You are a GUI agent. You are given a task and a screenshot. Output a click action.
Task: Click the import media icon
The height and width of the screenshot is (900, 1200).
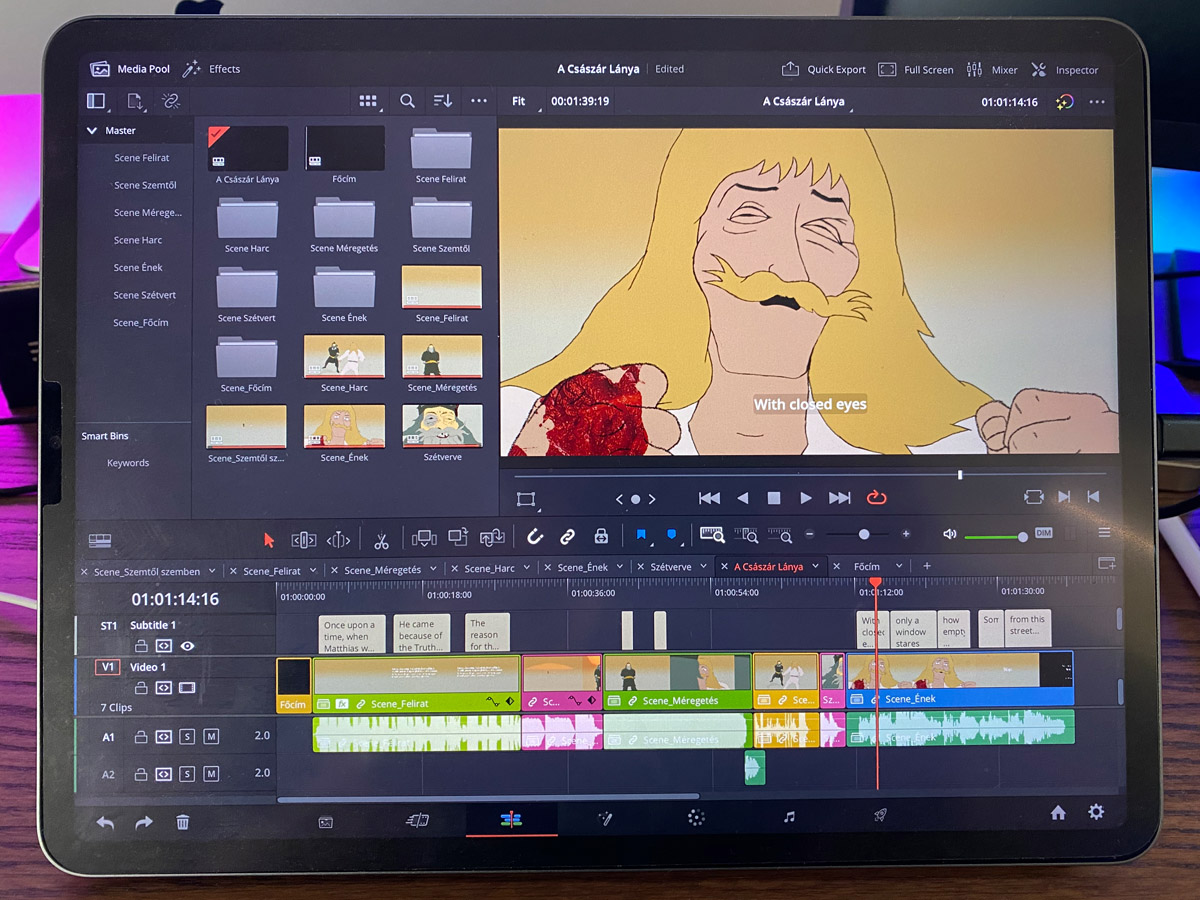coord(134,101)
